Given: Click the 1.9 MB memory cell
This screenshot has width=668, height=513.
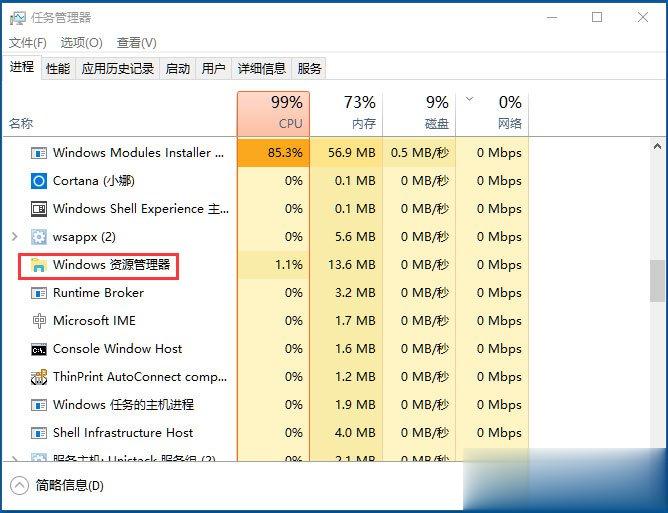Looking at the screenshot, I should [x=346, y=405].
